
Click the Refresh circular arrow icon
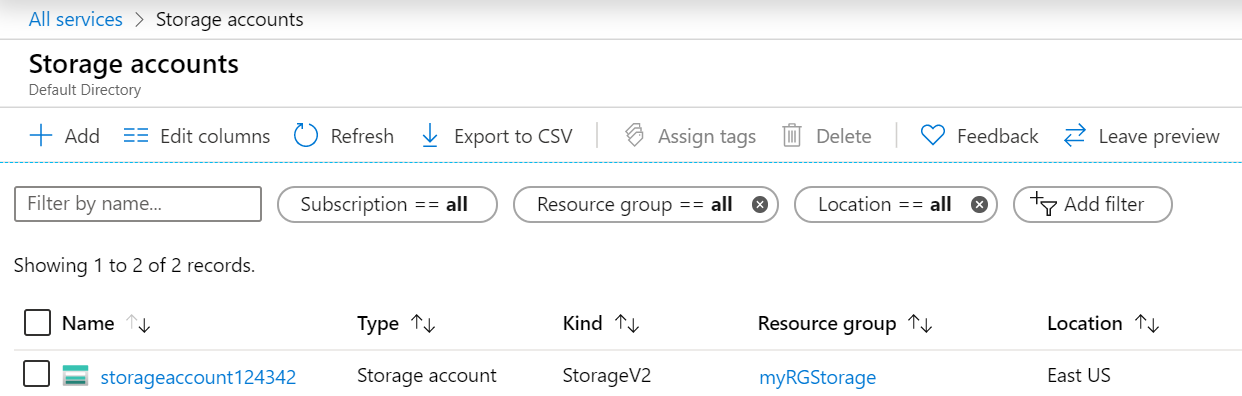click(306, 136)
